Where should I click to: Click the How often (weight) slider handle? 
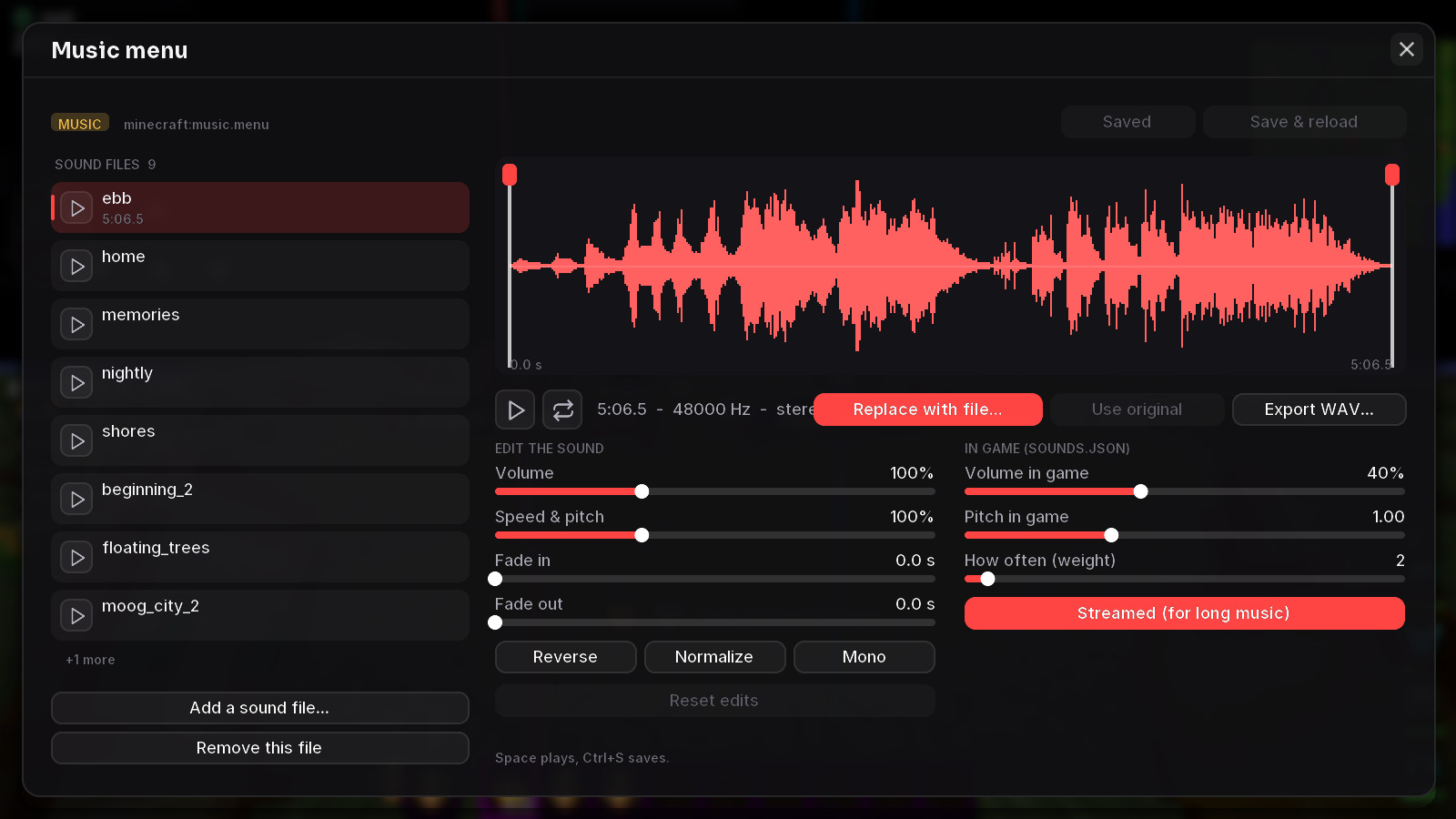click(987, 579)
